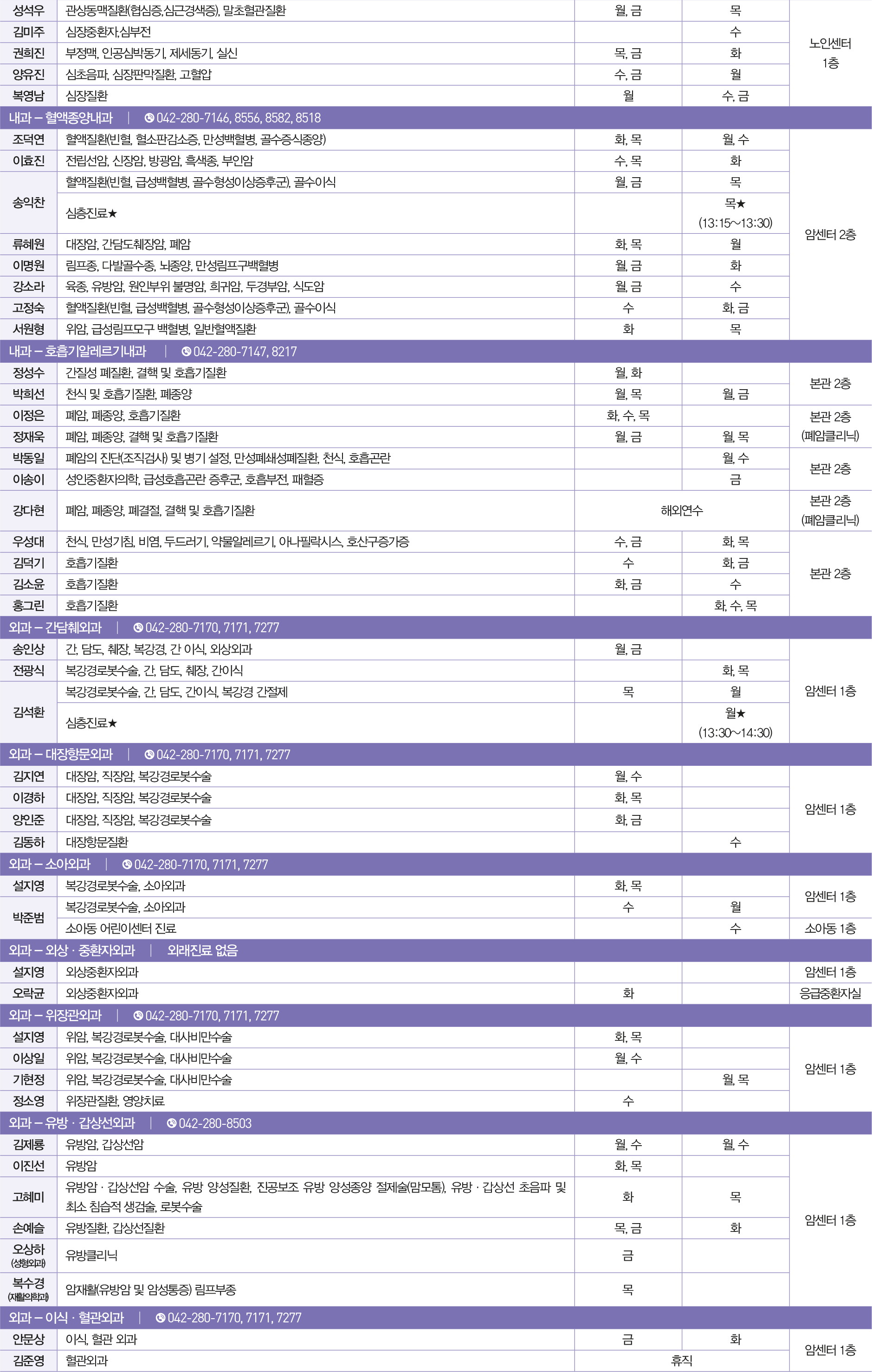Click phone icon in 소아외과 header

(127, 864)
